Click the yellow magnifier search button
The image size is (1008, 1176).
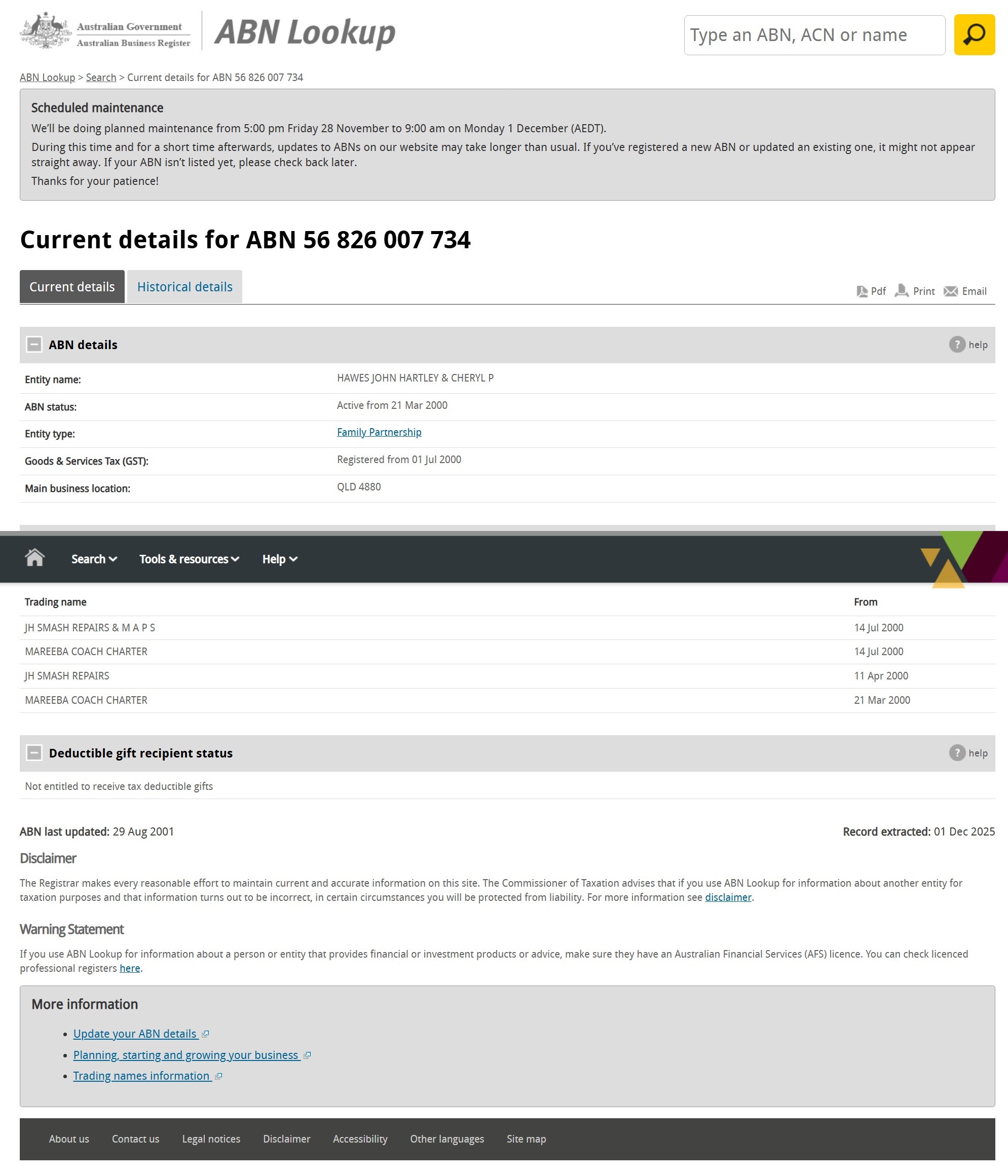point(974,34)
